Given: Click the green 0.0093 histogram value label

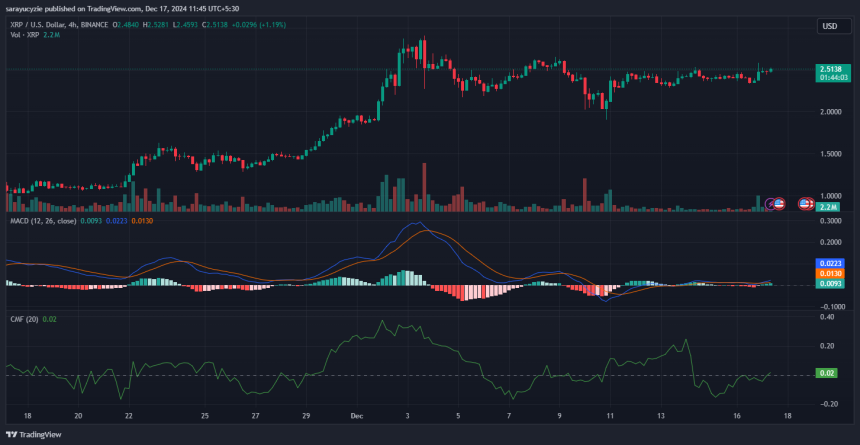Looking at the screenshot, I should (x=830, y=284).
